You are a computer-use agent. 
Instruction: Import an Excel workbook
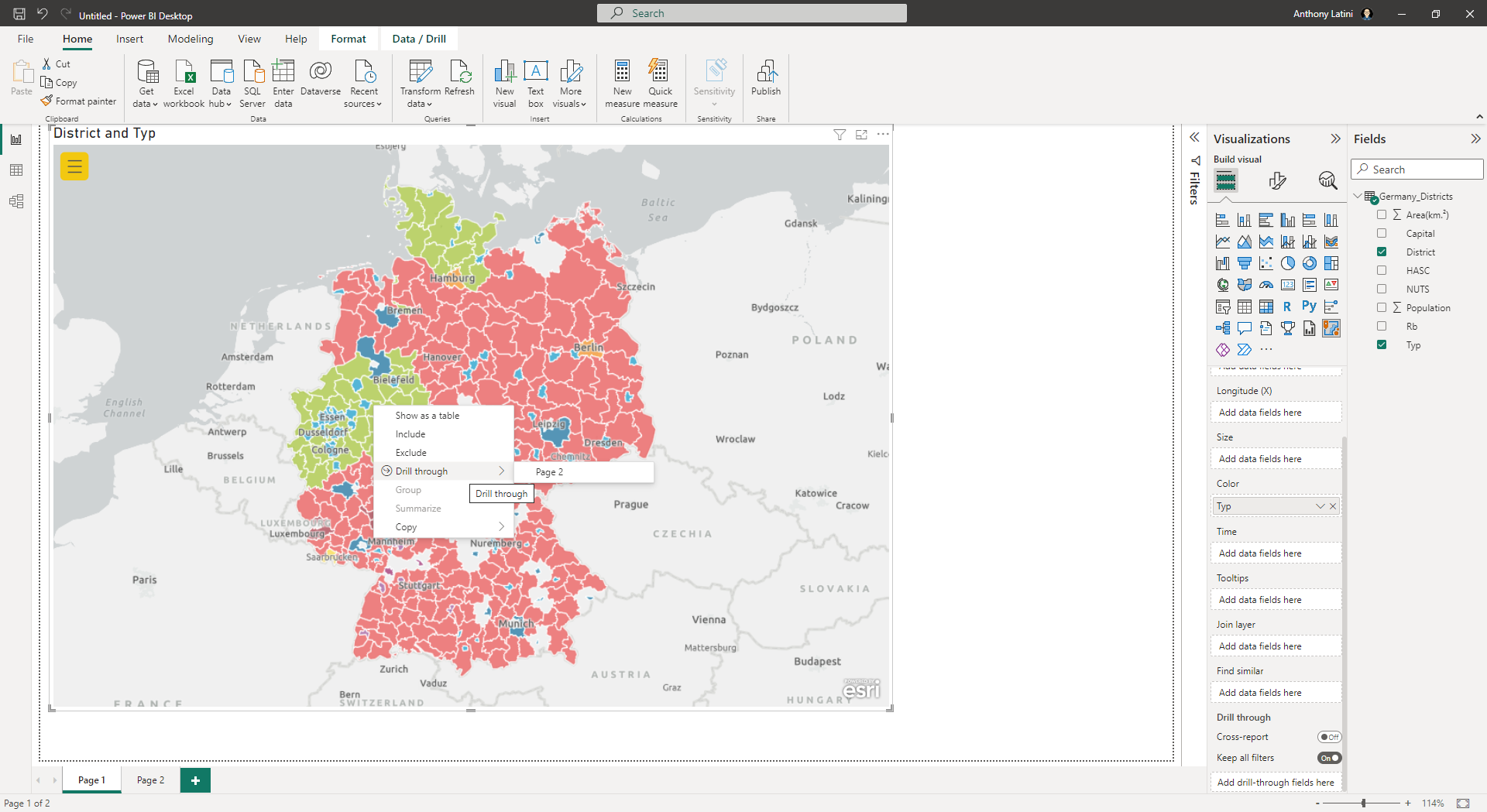pos(184,82)
